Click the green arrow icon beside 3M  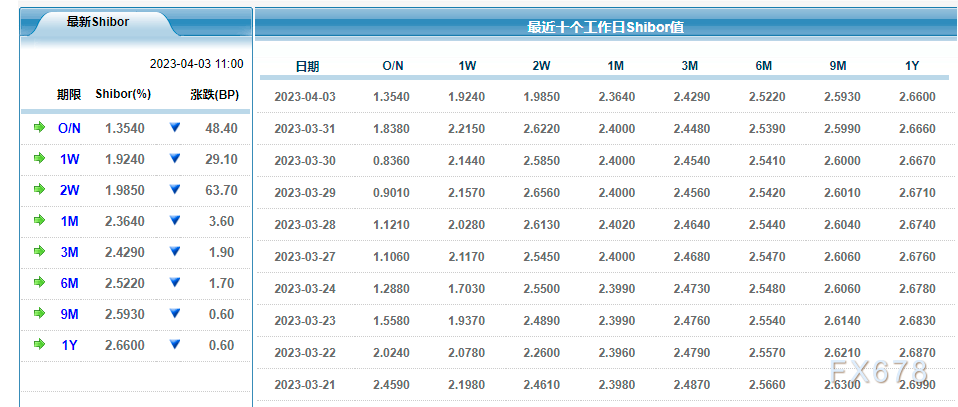tap(40, 251)
